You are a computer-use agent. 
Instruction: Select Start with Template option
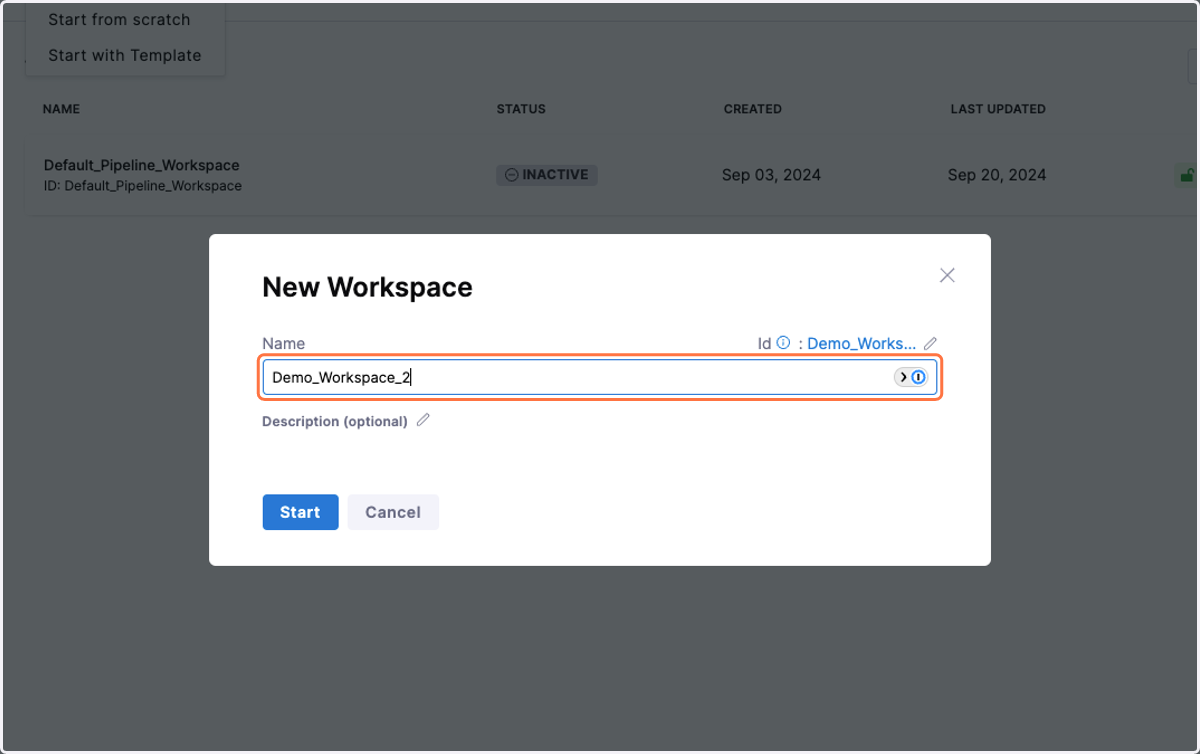pyautogui.click(x=124, y=55)
